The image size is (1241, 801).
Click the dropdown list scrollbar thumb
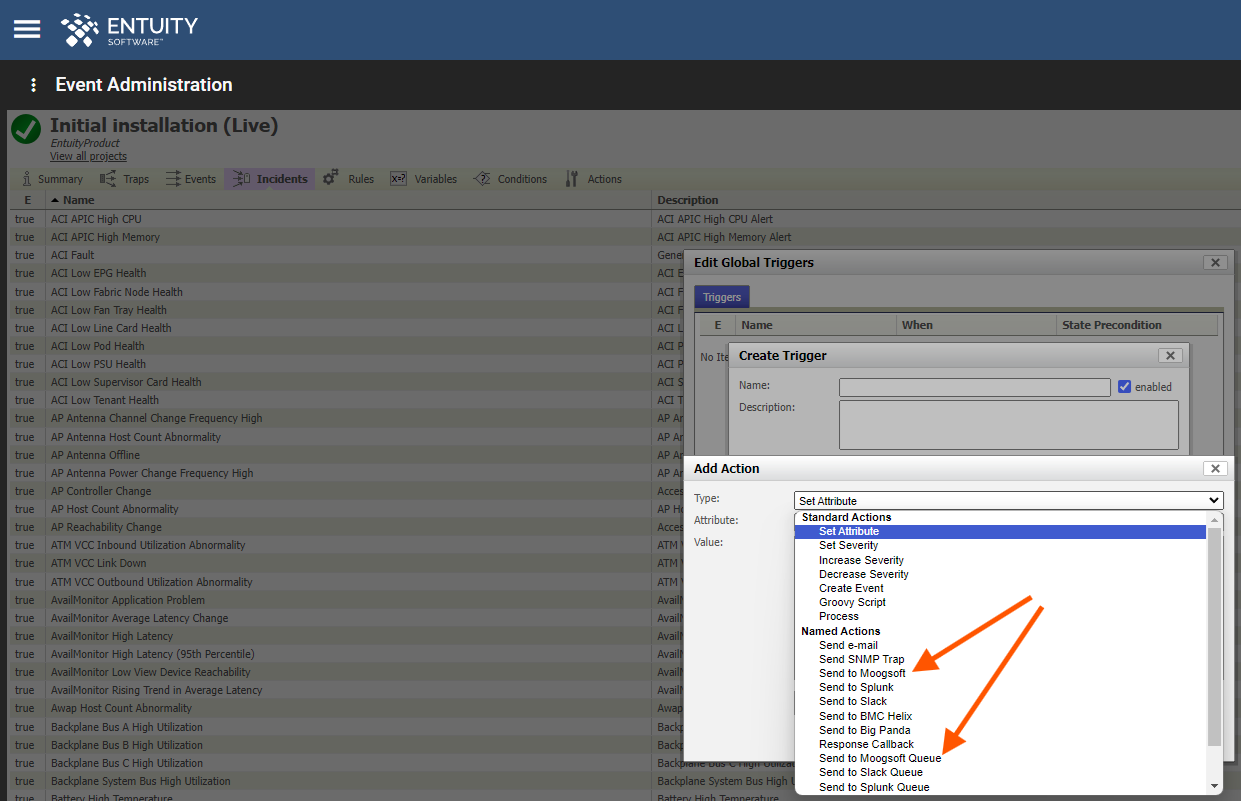[1215, 638]
